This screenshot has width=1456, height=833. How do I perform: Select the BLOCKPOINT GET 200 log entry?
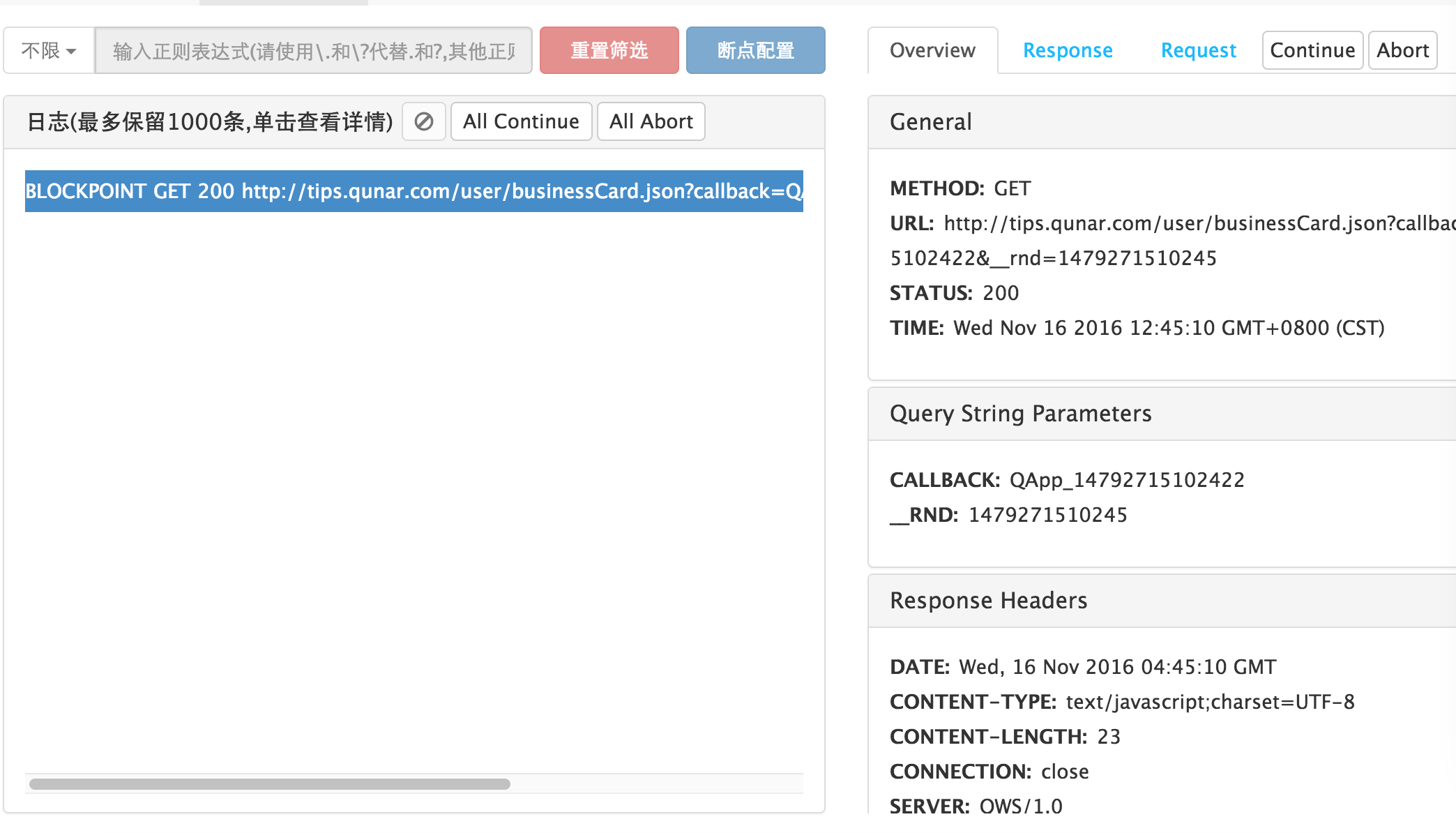414,191
